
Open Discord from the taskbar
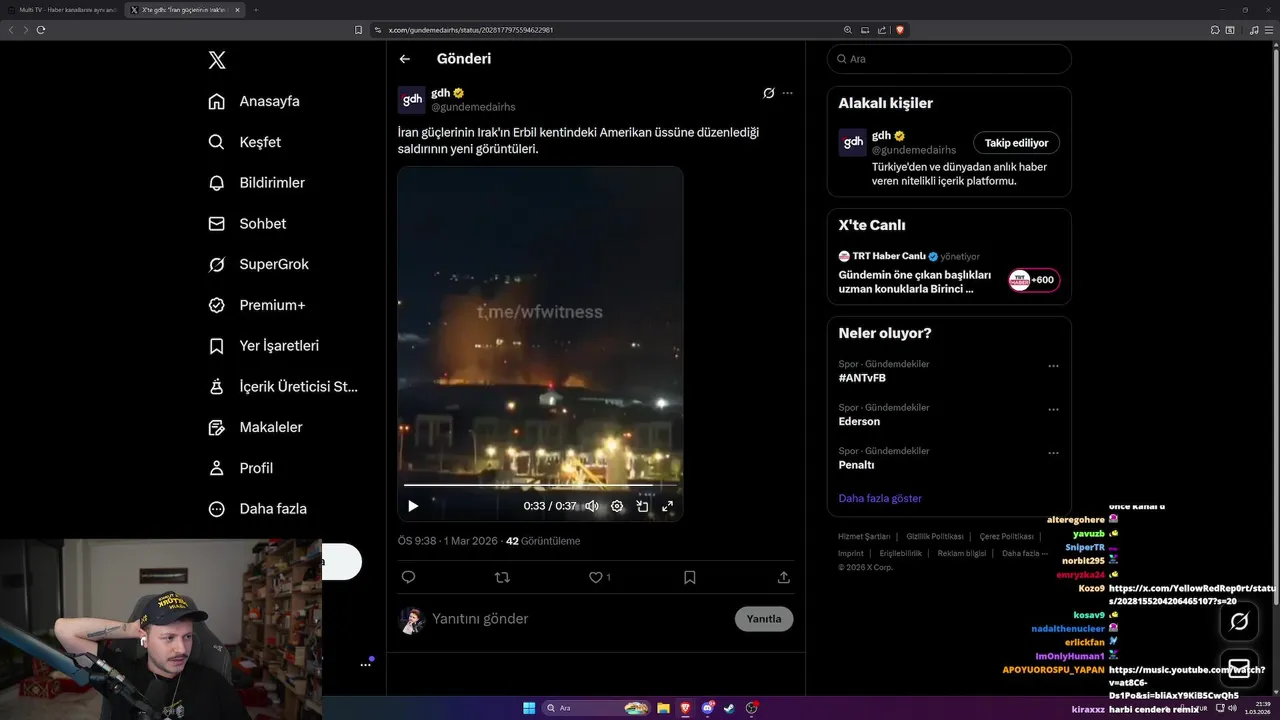(708, 708)
